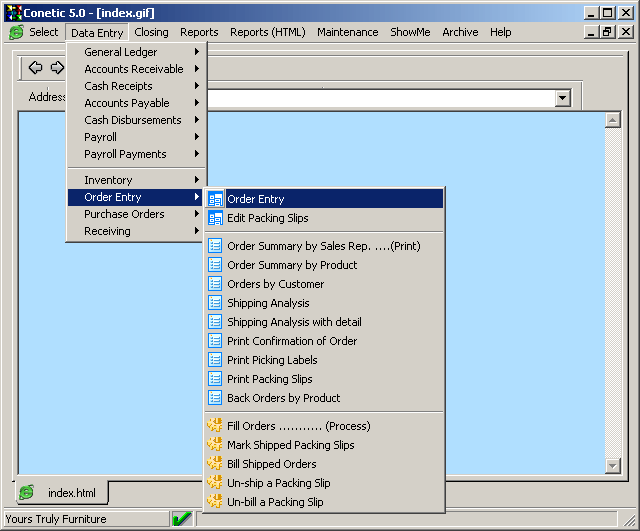The image size is (640, 531).
Task: Click the Fill Orders process gear icon
Action: (215, 426)
